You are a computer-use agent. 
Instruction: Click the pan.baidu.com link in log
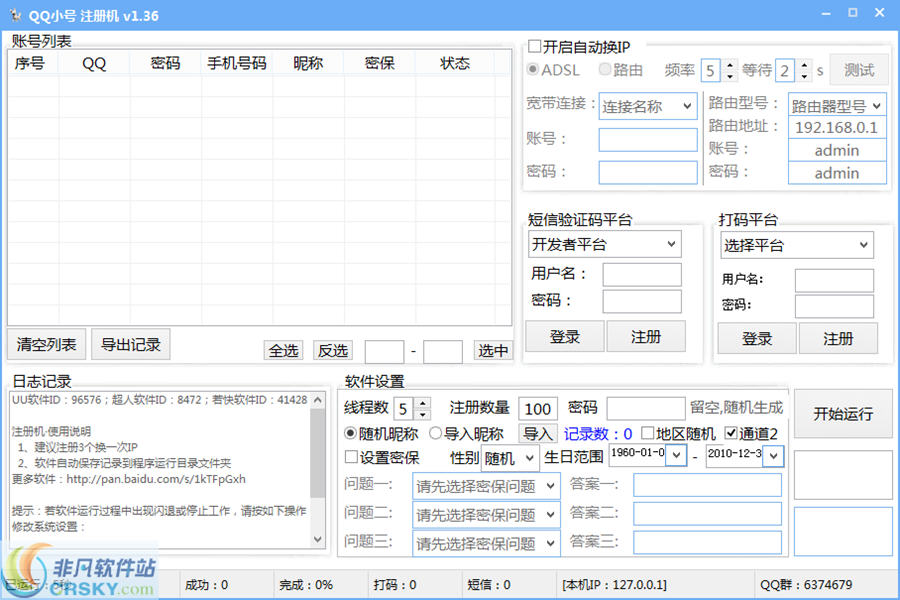click(156, 479)
